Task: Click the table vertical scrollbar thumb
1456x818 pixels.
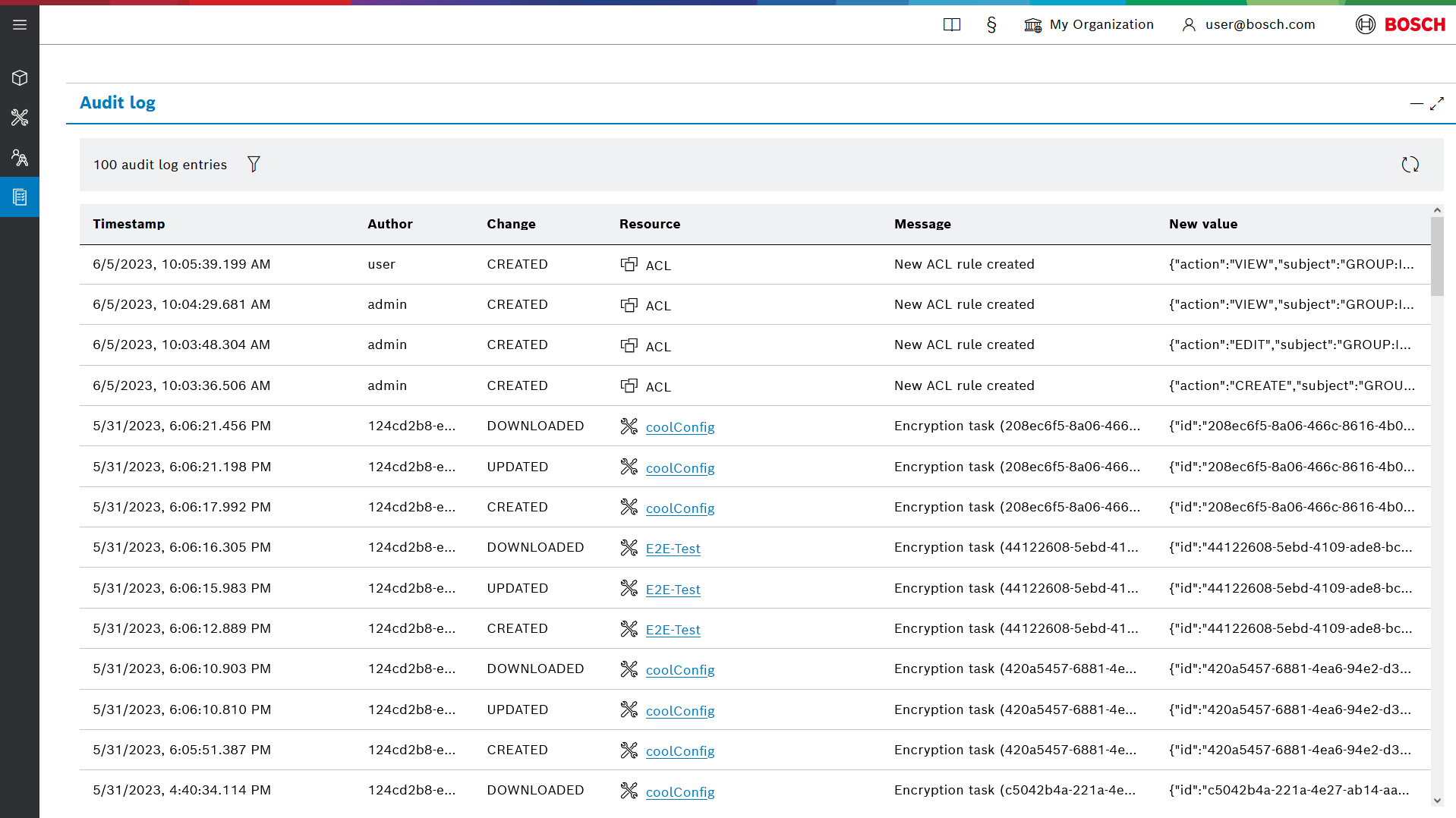Action: [1437, 256]
